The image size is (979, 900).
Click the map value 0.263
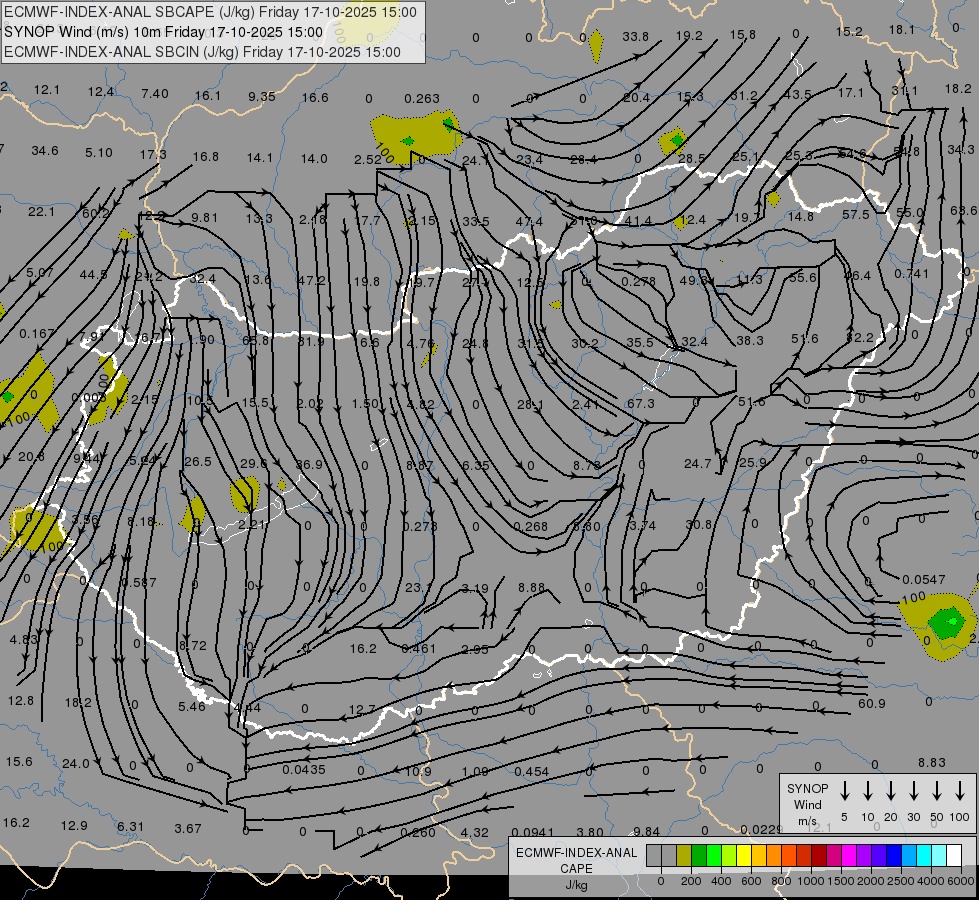[x=421, y=98]
